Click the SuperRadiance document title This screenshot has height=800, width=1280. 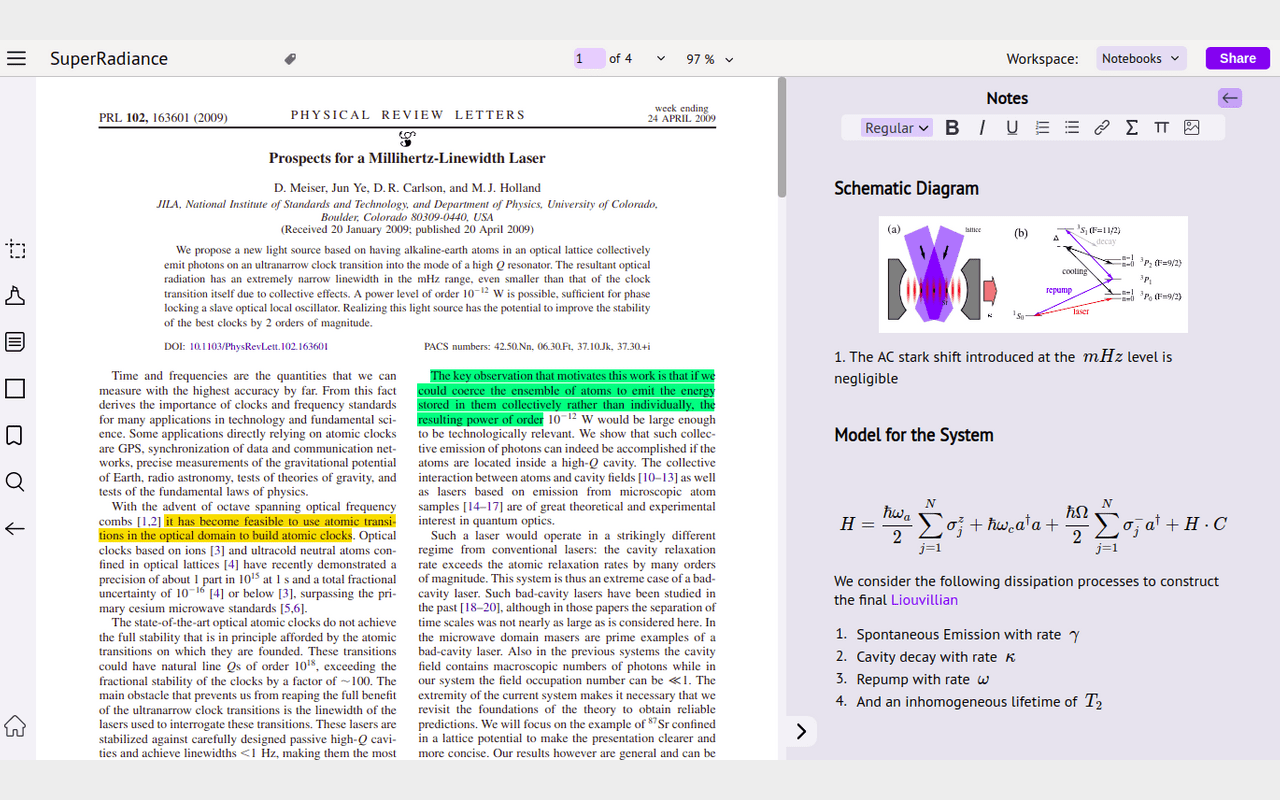point(109,58)
